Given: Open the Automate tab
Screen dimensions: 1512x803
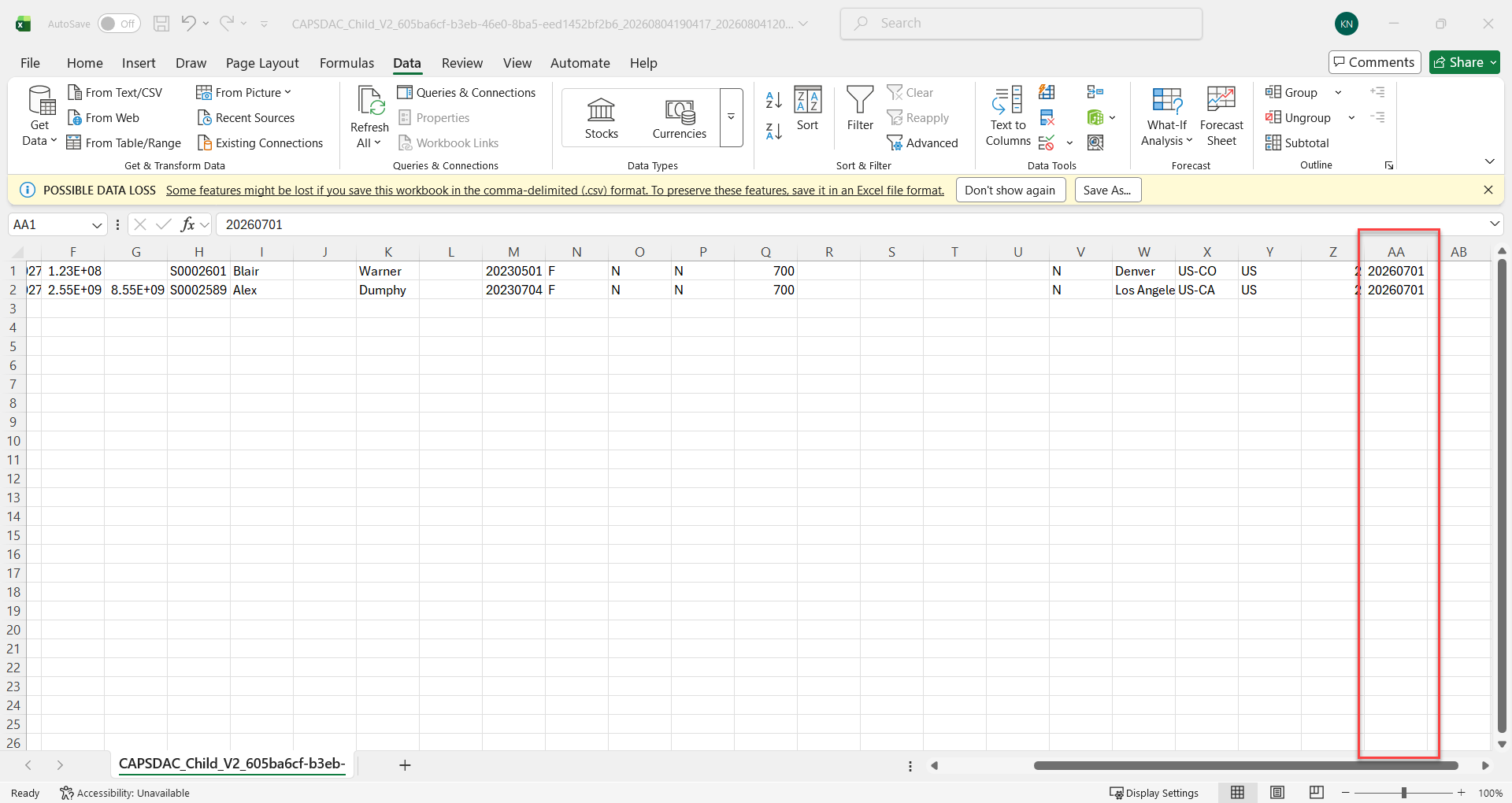Looking at the screenshot, I should pyautogui.click(x=580, y=63).
